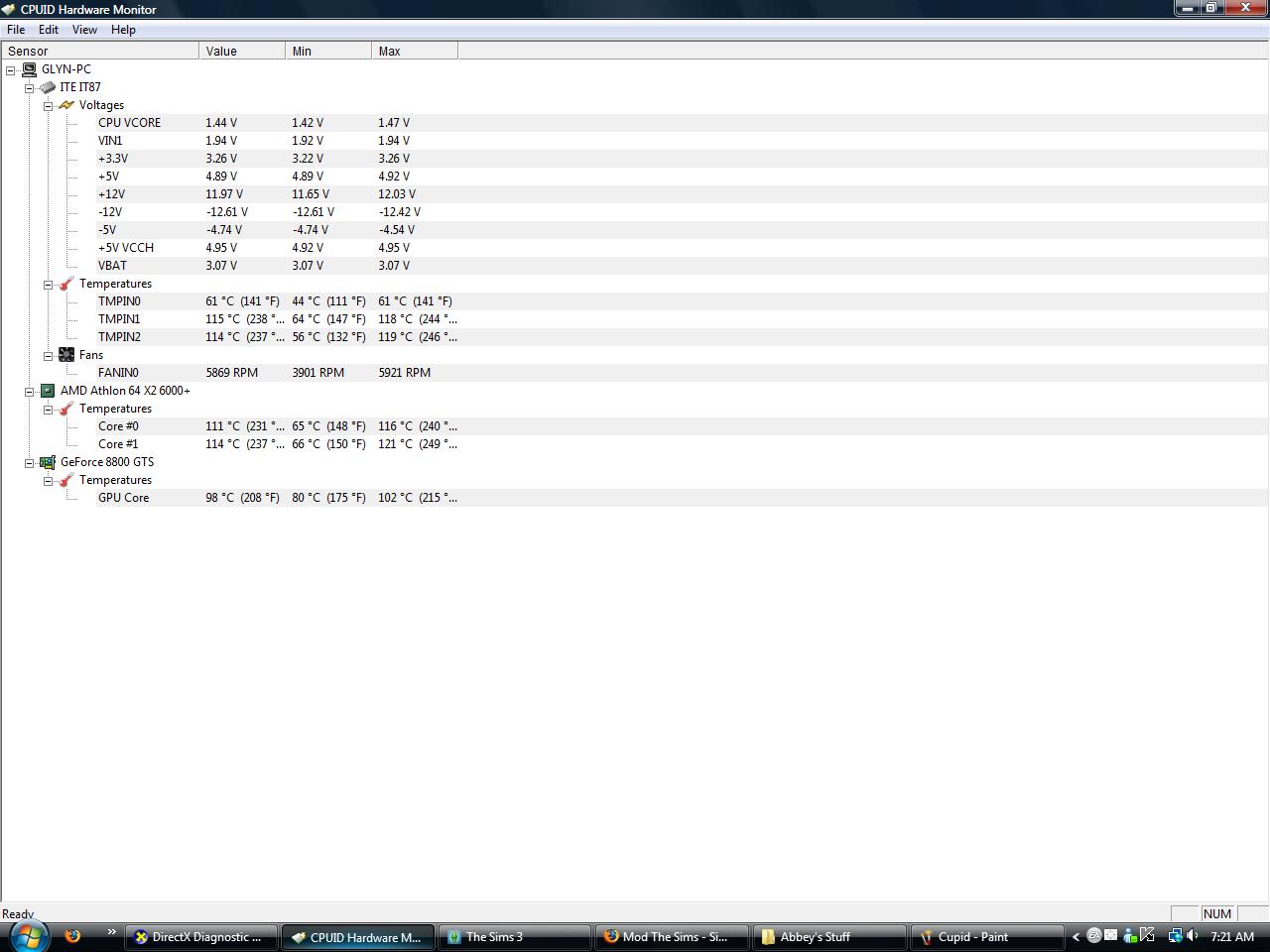Switch to The Sims 3 taskbar window

tap(514, 936)
